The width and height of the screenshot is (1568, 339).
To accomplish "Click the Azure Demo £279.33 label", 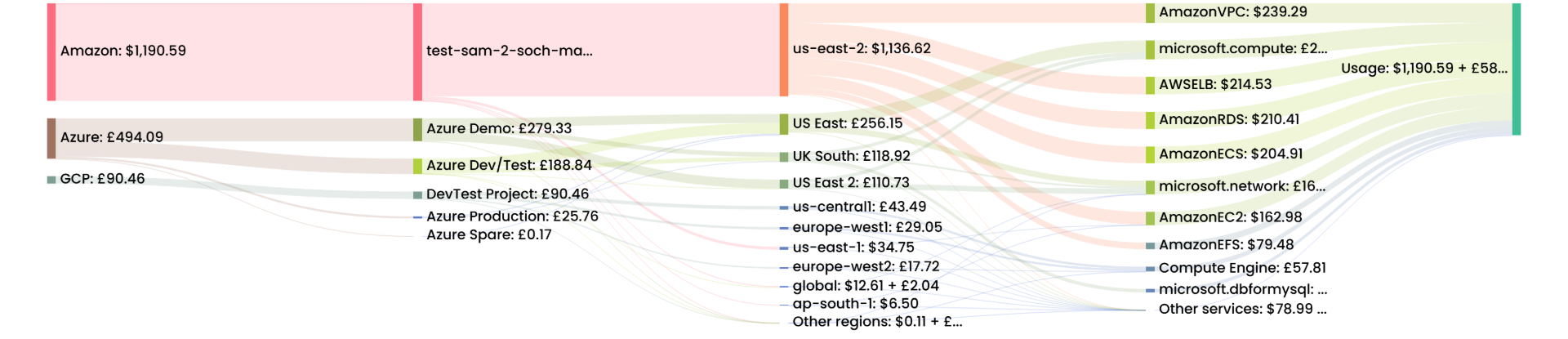I will (498, 128).
